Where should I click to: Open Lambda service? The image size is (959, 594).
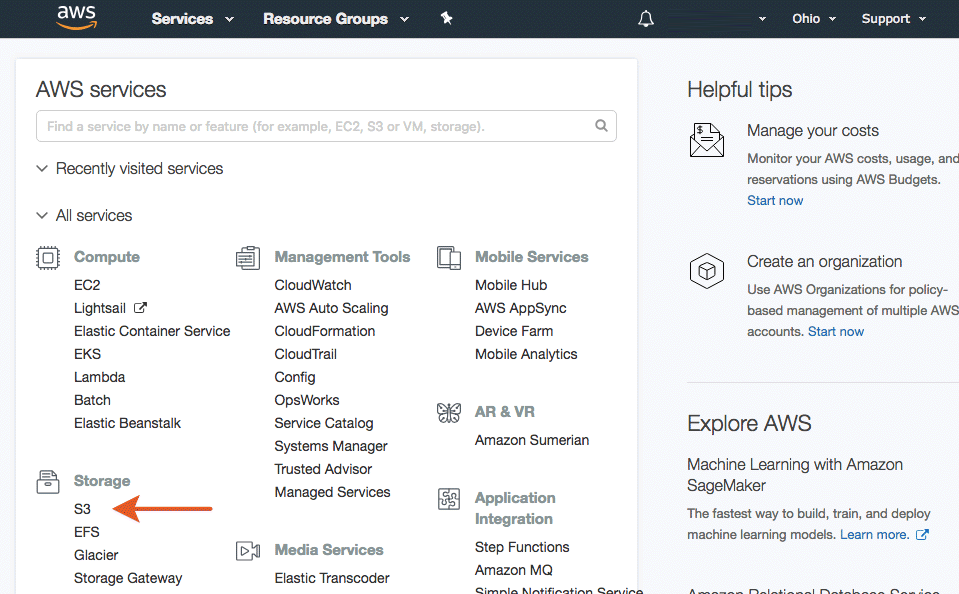100,377
